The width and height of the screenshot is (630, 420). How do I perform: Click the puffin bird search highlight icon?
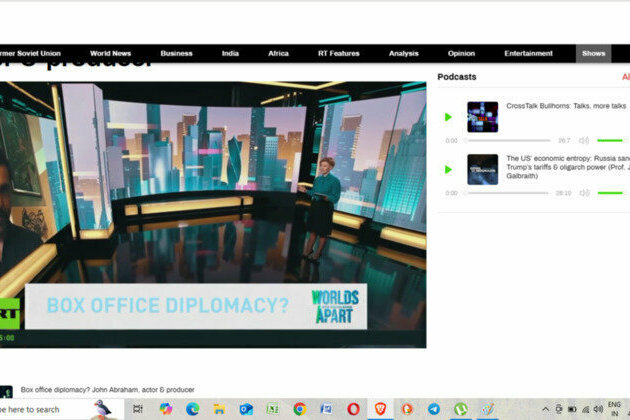coord(103,409)
